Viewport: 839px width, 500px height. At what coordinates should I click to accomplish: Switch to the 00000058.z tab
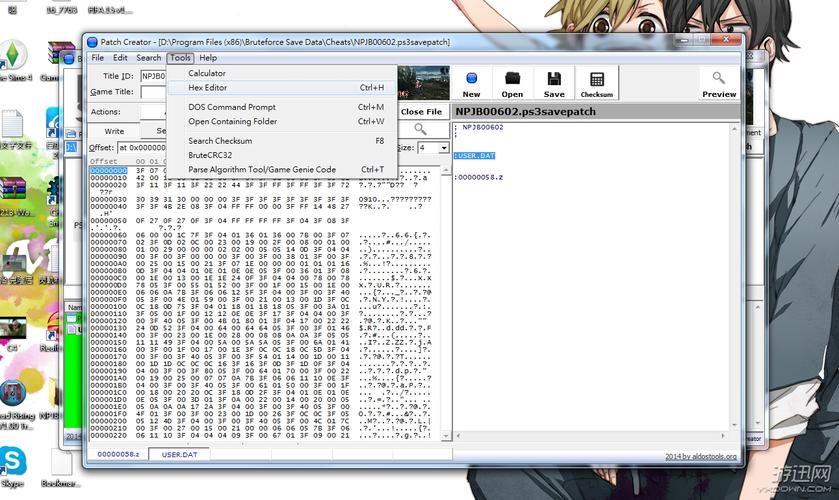click(x=118, y=454)
